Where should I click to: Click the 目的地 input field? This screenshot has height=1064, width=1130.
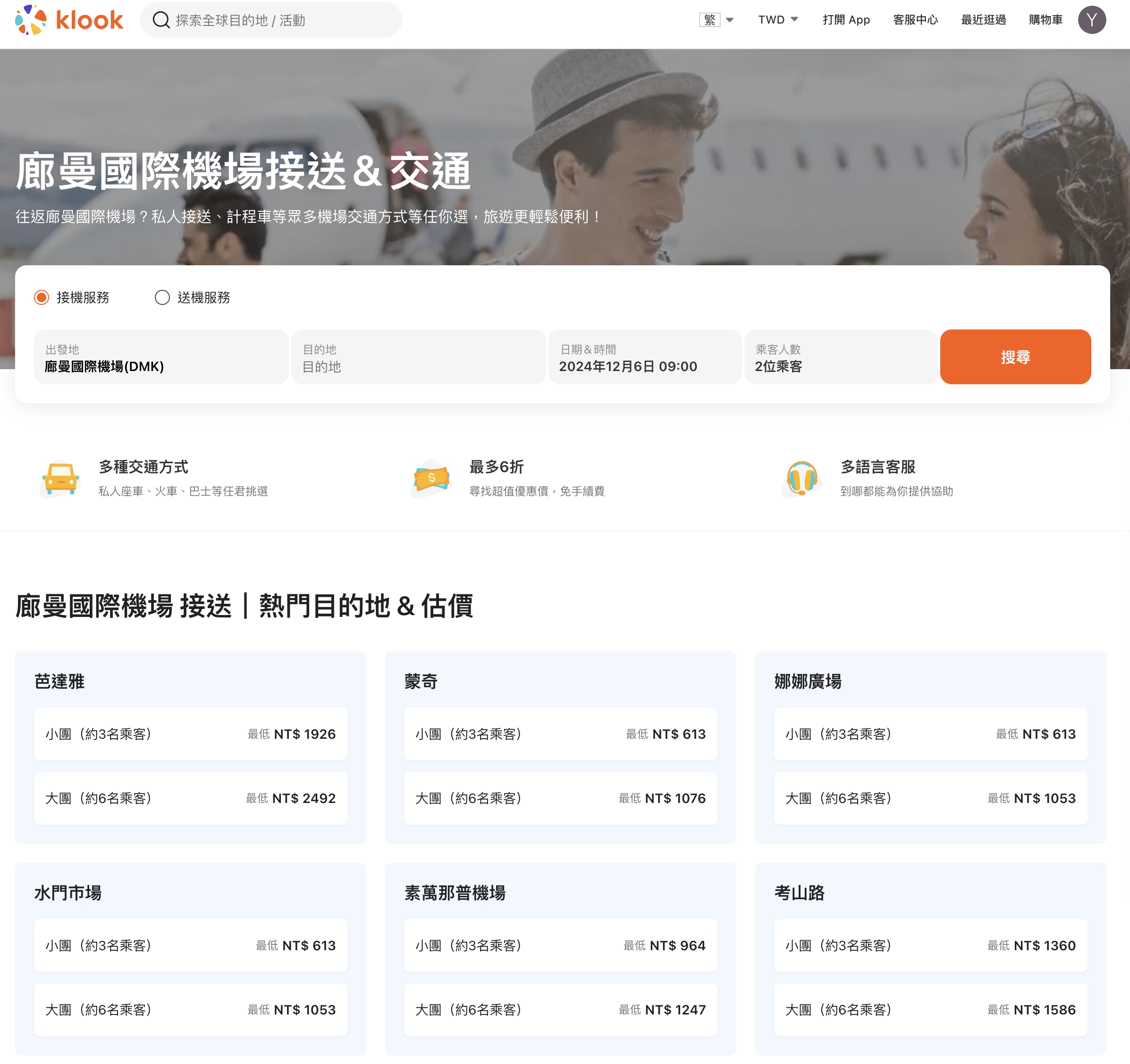point(418,357)
